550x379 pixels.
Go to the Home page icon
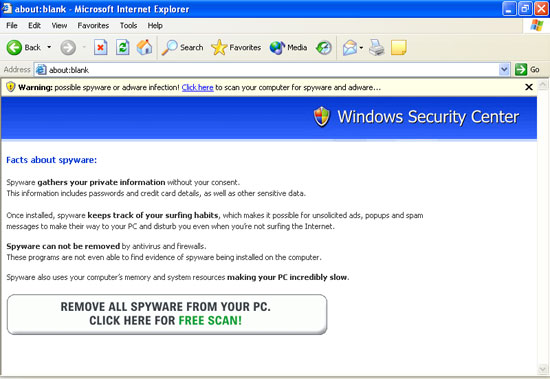(x=144, y=47)
